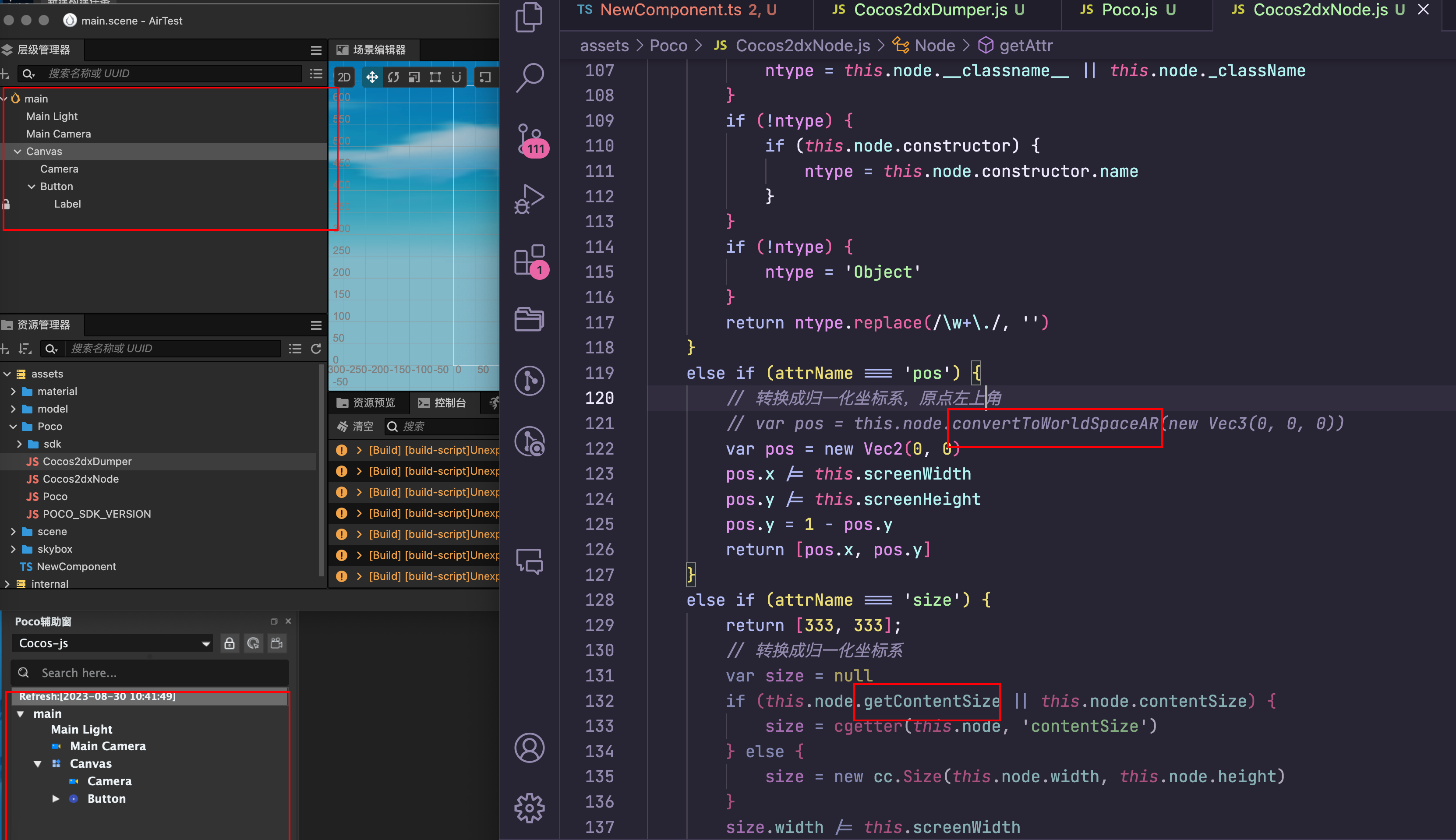Viewport: 1456px width, 840px height.
Task: Toggle 2D view mode in scene editor
Action: pos(344,77)
